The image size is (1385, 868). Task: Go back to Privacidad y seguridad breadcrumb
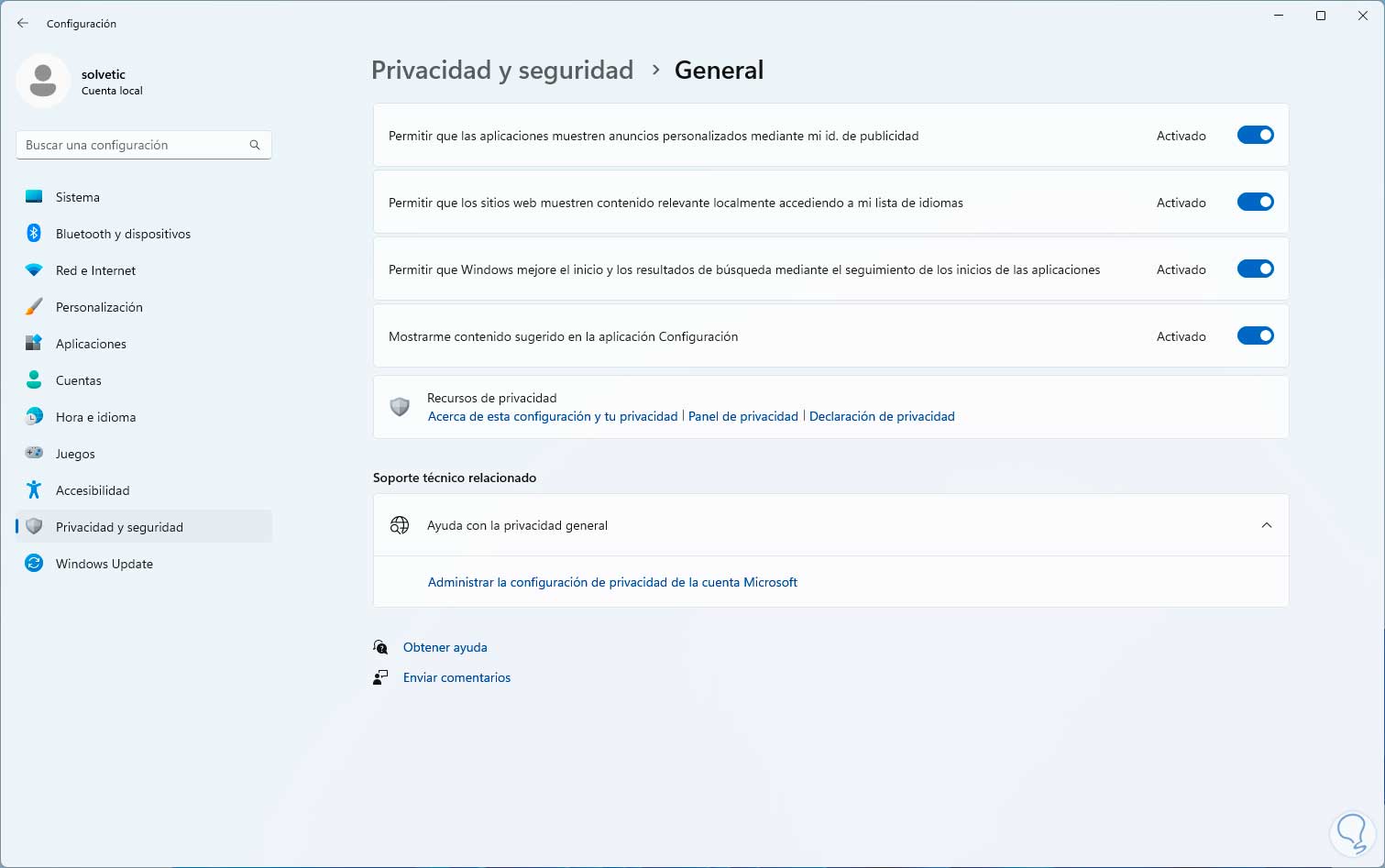pyautogui.click(x=502, y=71)
